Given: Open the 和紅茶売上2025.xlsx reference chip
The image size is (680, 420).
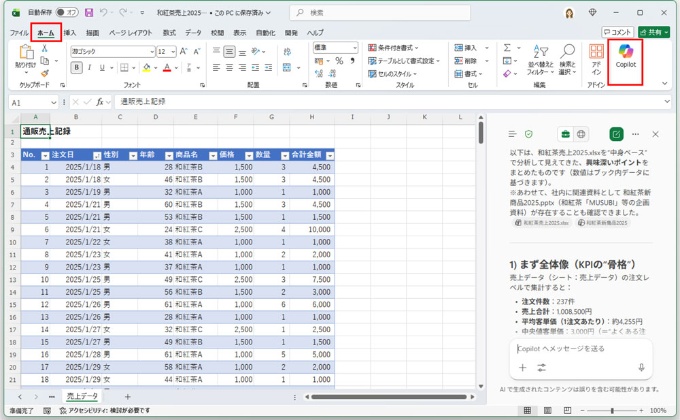Looking at the screenshot, I should (542, 223).
